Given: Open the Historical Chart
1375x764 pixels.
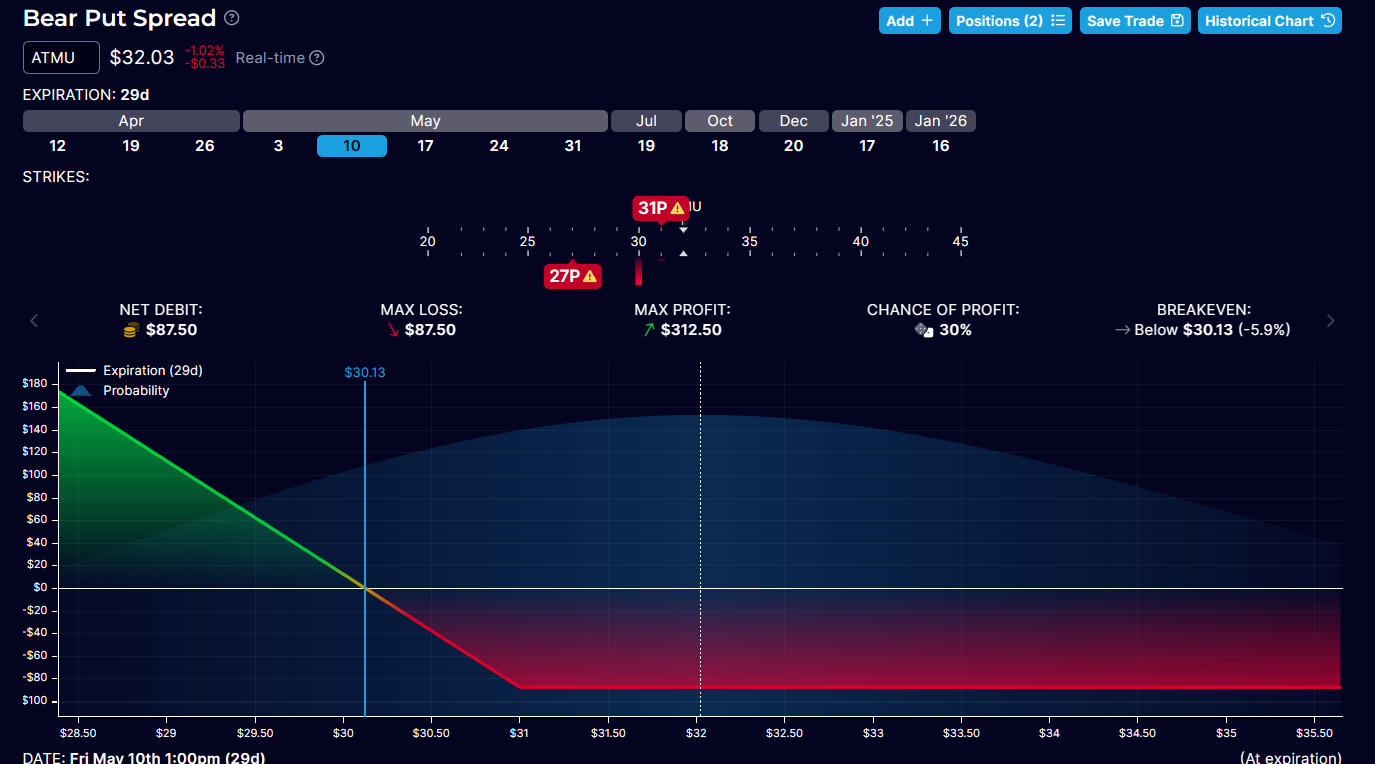Looking at the screenshot, I should coord(1270,21).
